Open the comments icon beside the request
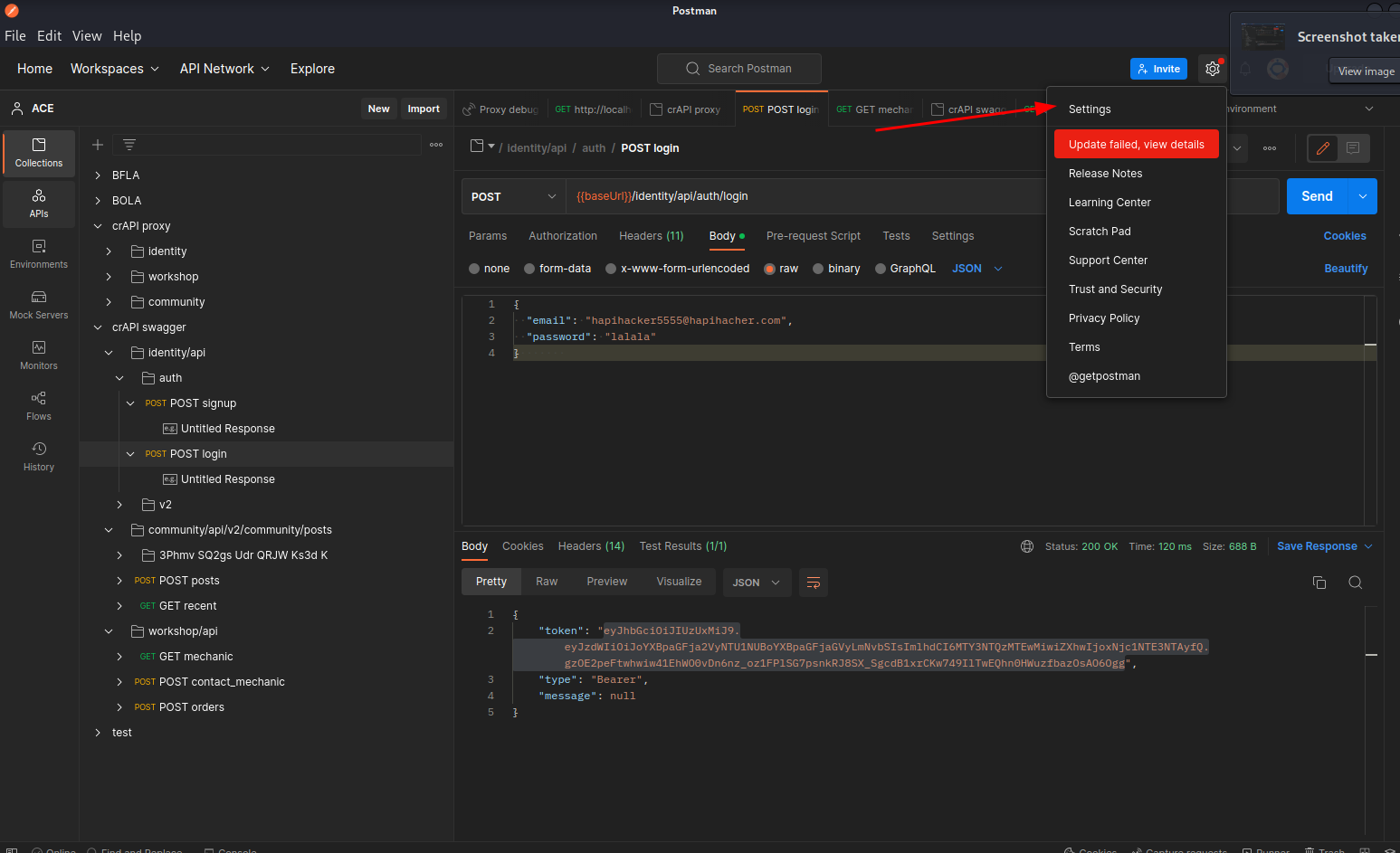 coord(1353,148)
